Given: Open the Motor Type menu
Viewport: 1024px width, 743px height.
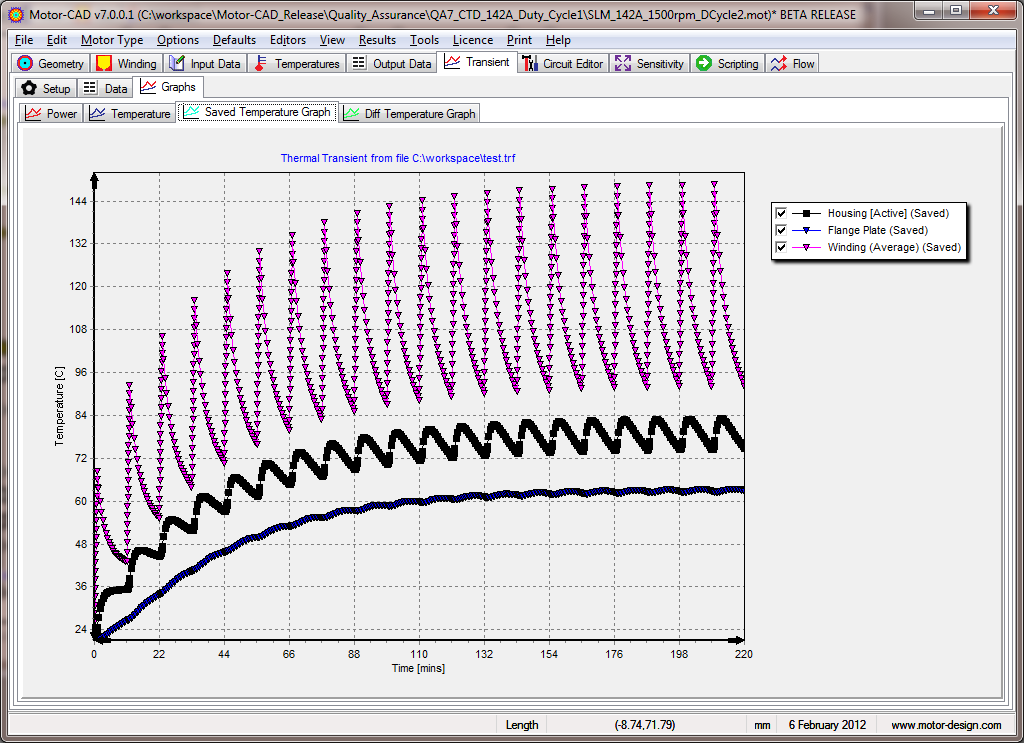Looking at the screenshot, I should tap(112, 40).
